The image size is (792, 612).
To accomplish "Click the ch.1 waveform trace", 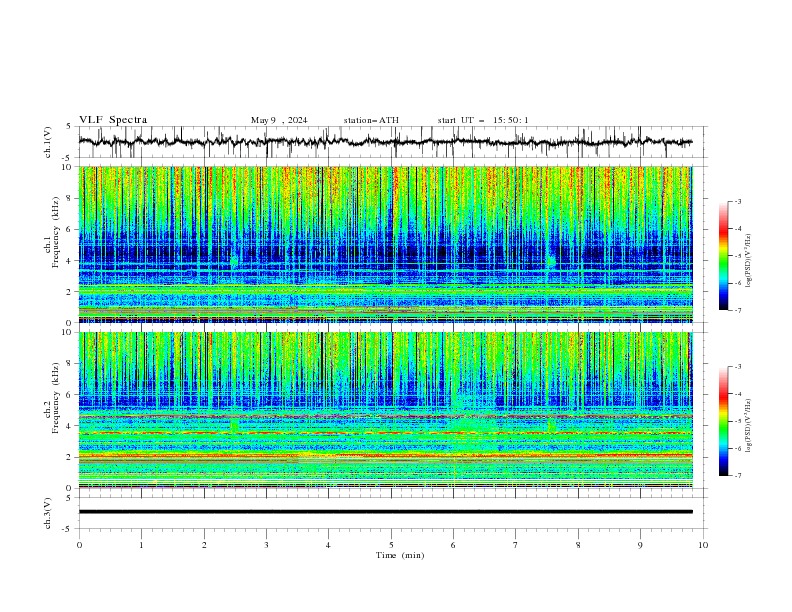I will coord(385,142).
